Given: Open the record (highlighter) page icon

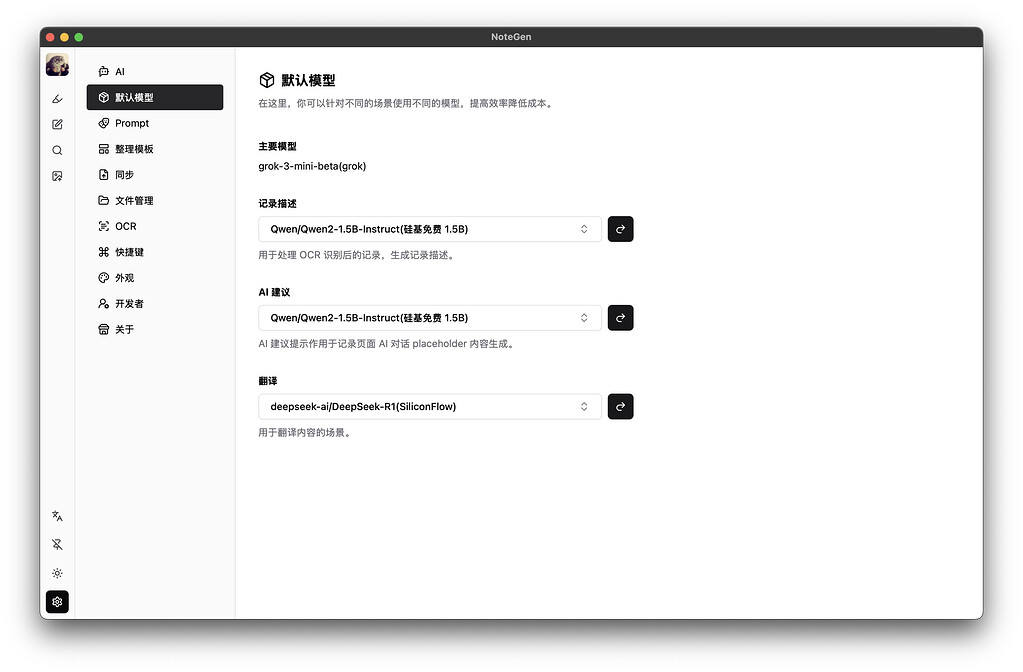Looking at the screenshot, I should (57, 99).
